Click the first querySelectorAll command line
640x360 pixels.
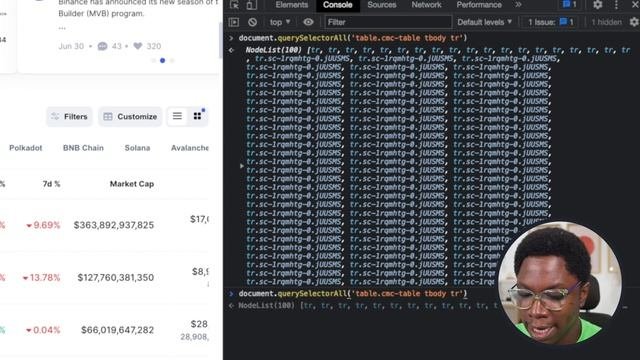coord(353,38)
